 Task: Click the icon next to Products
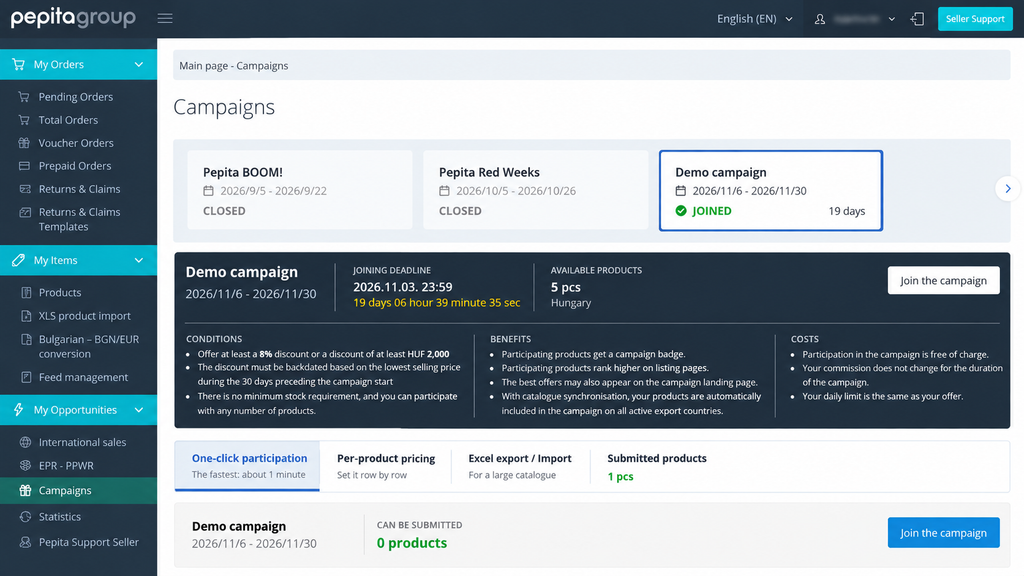point(26,293)
